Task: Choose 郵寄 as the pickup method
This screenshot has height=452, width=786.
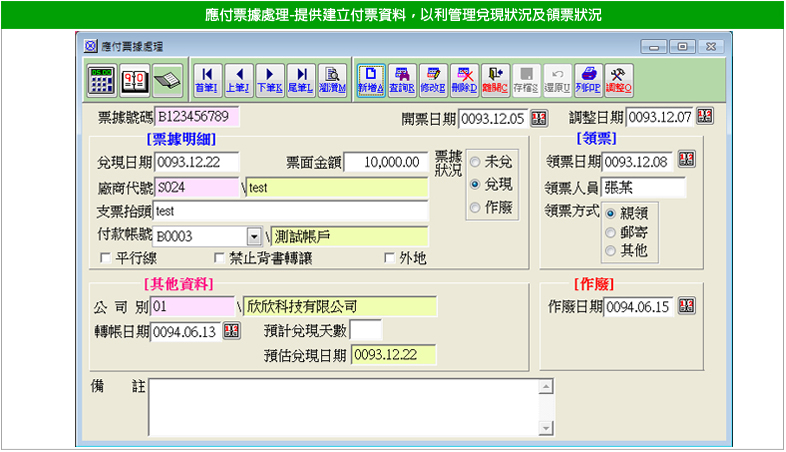Action: coord(611,231)
